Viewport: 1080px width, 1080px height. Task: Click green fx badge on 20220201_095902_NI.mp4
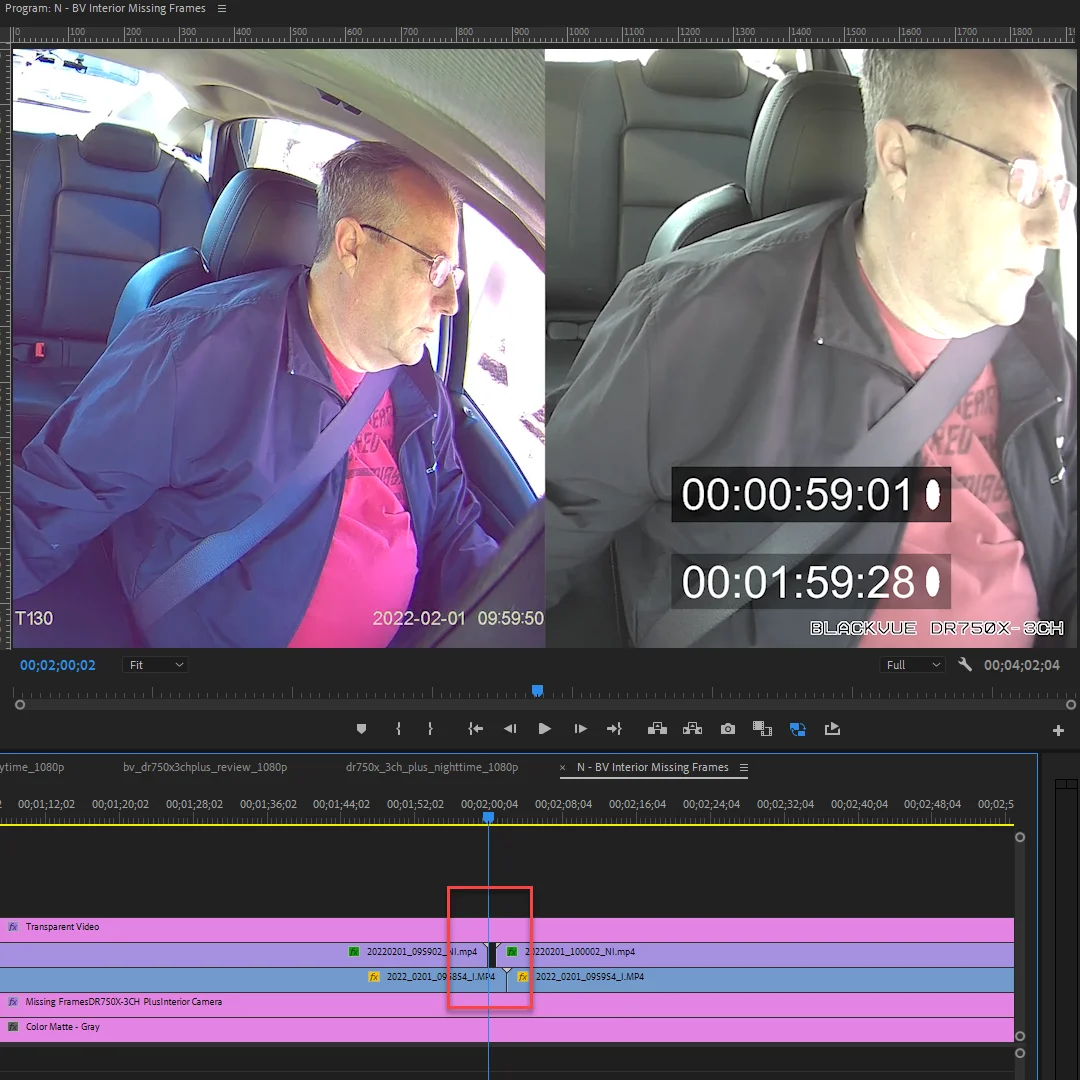click(x=354, y=952)
